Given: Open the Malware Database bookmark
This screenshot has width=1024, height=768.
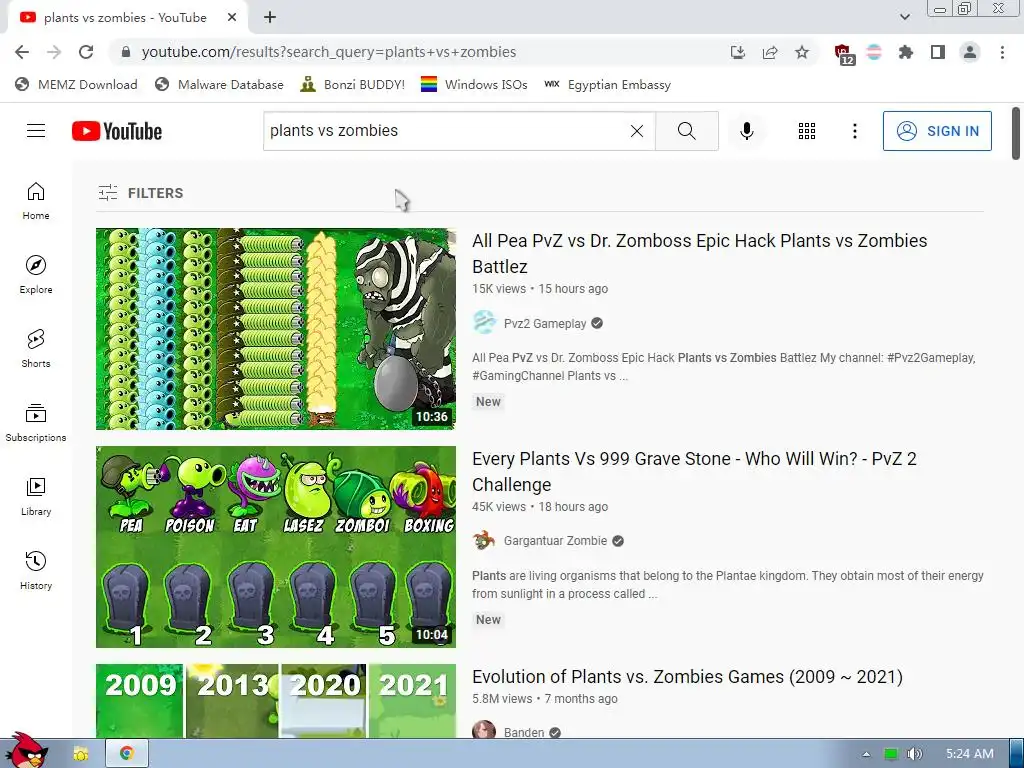Looking at the screenshot, I should click(219, 84).
